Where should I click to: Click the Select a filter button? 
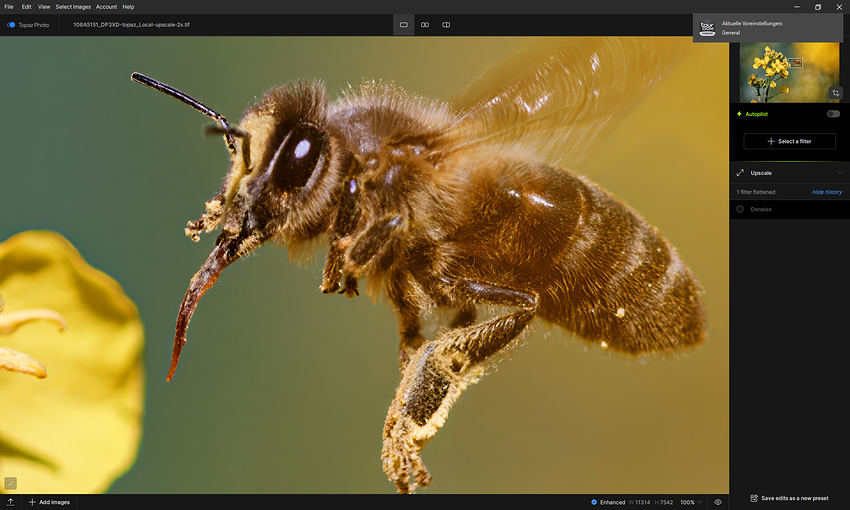pos(789,141)
